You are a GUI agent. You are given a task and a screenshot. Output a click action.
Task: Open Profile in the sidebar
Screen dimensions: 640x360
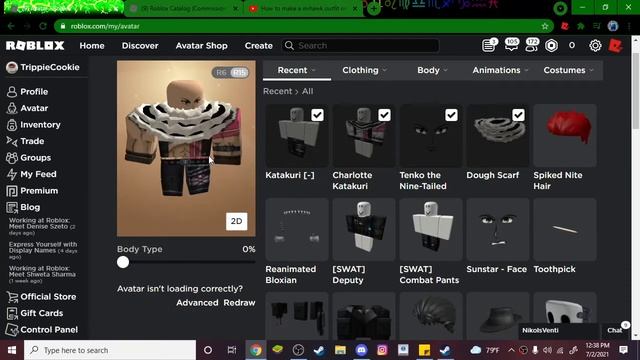click(x=27, y=92)
